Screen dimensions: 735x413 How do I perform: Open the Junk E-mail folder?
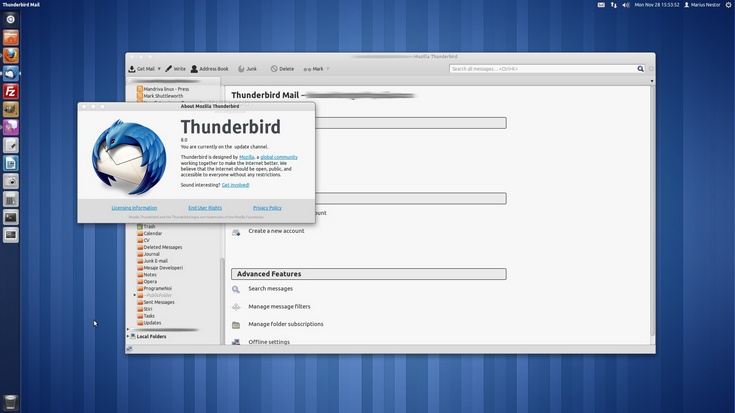[x=152, y=261]
